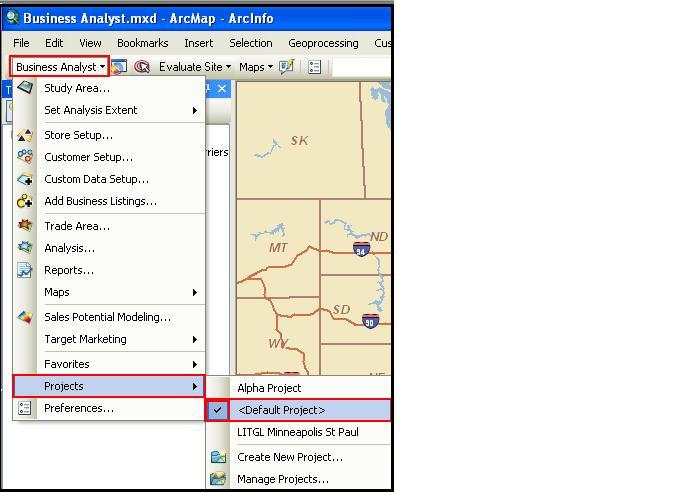Open the Geoprocessing menu
687x492 pixels.
coord(323,43)
